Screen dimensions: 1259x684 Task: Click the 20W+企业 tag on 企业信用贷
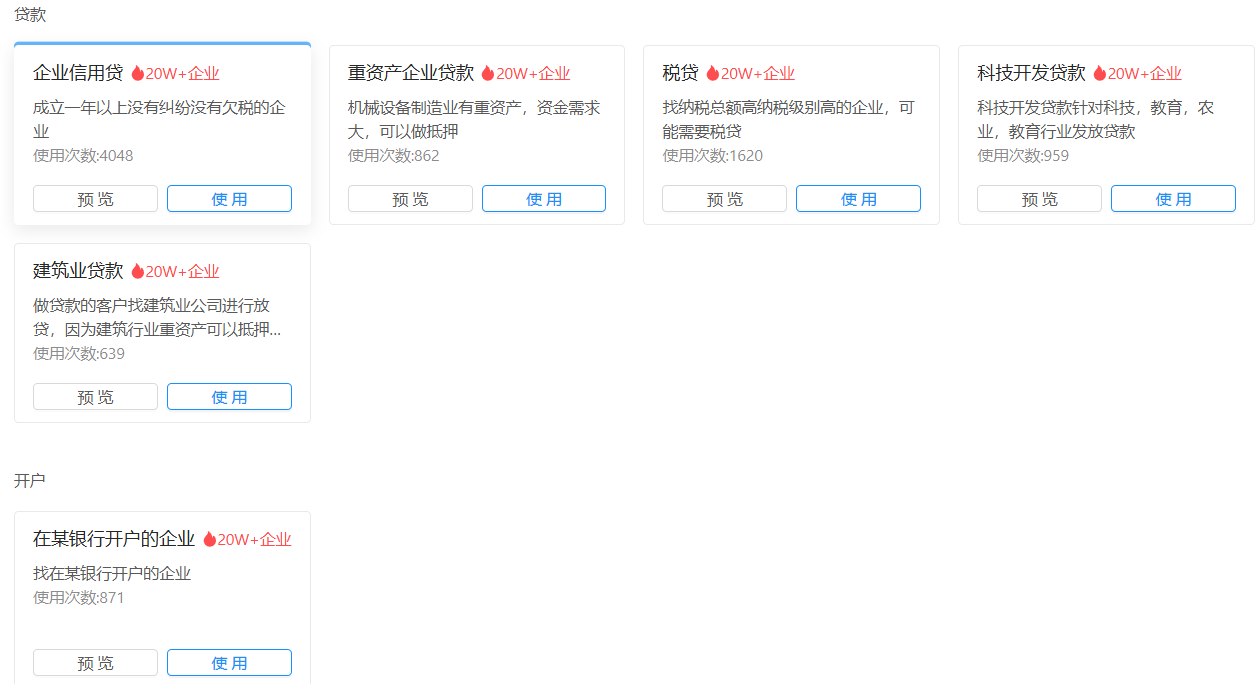(183, 73)
